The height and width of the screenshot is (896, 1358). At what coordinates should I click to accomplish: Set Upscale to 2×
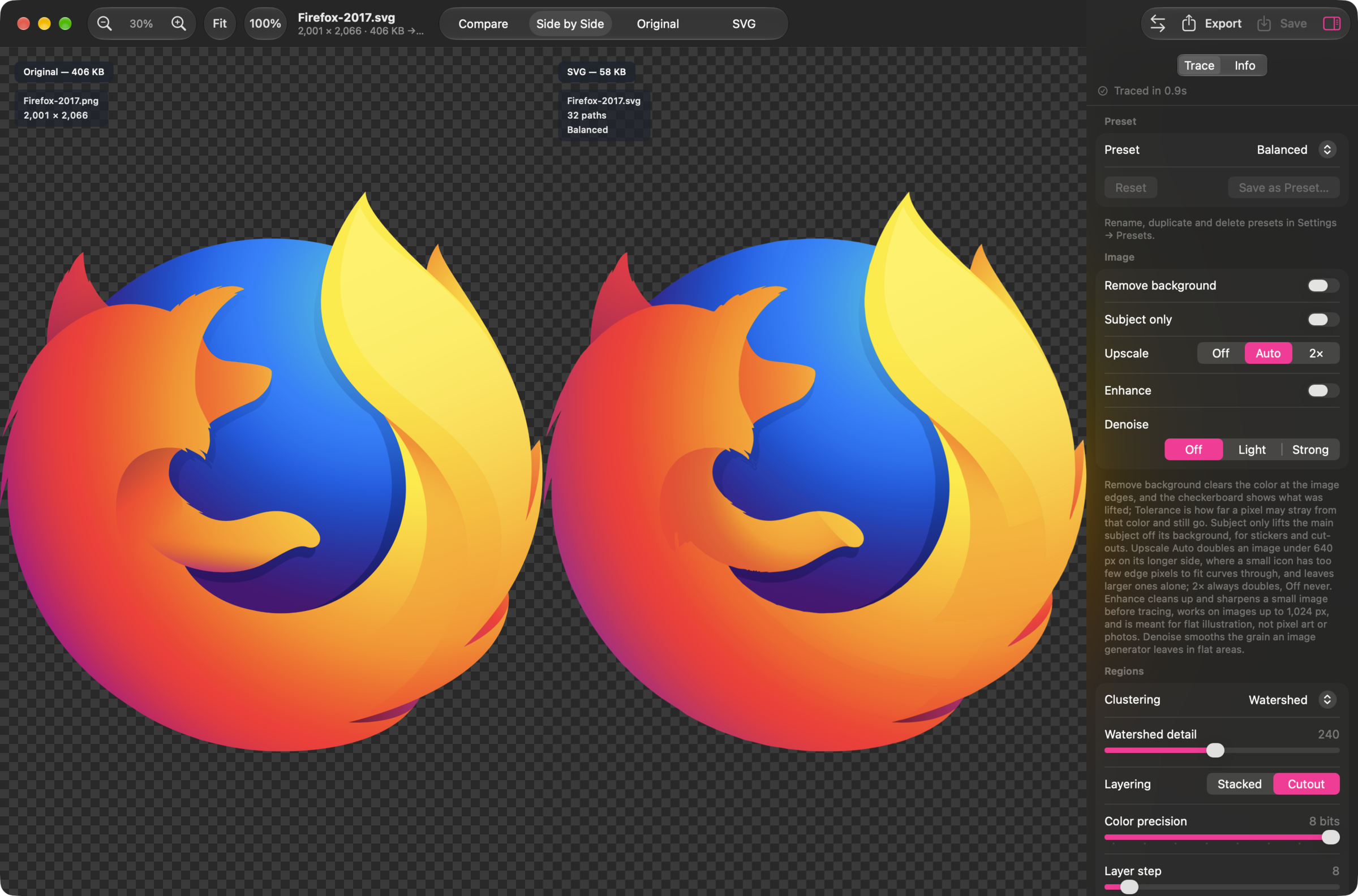click(1316, 353)
